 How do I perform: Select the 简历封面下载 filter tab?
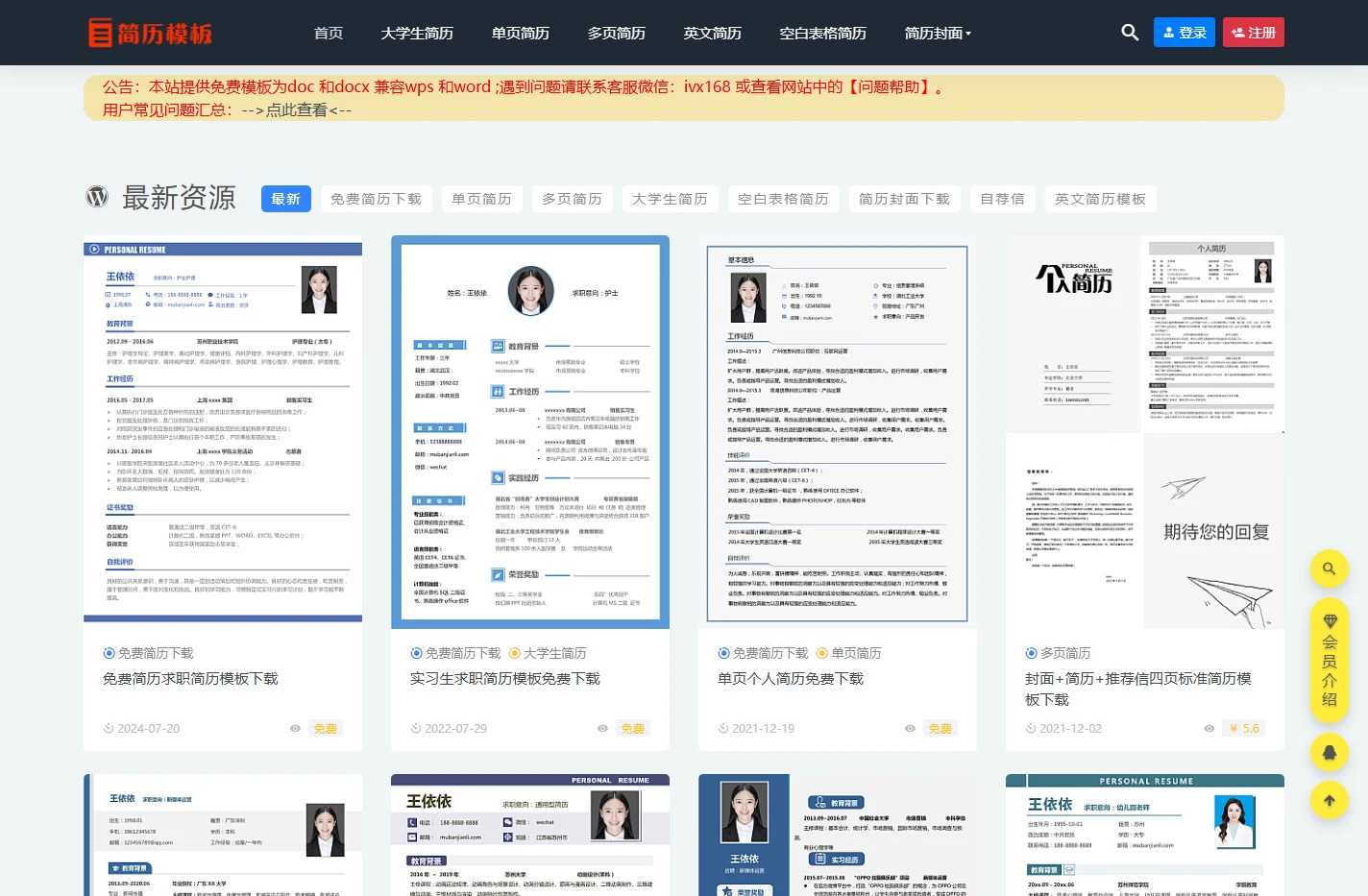click(905, 199)
